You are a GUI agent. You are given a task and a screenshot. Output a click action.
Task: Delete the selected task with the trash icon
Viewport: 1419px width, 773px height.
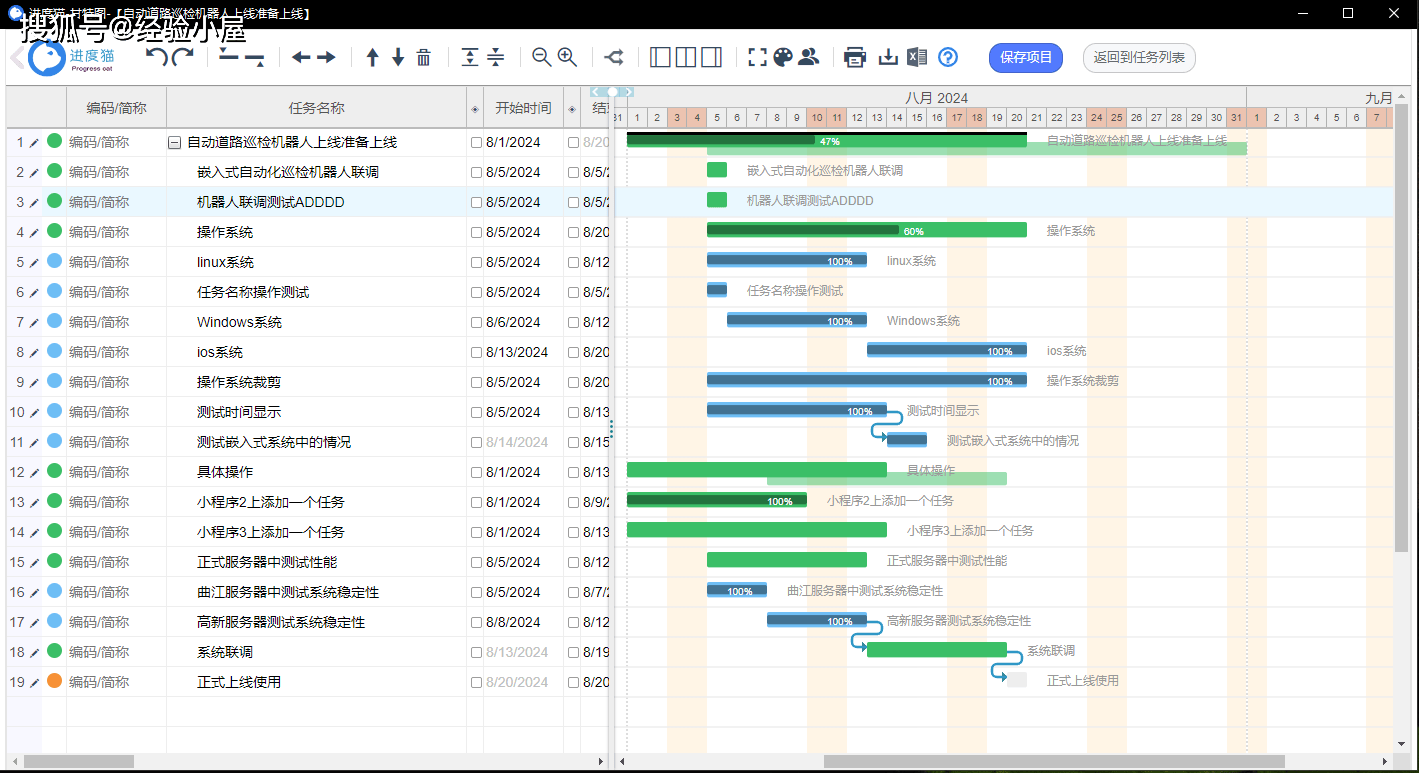click(424, 57)
